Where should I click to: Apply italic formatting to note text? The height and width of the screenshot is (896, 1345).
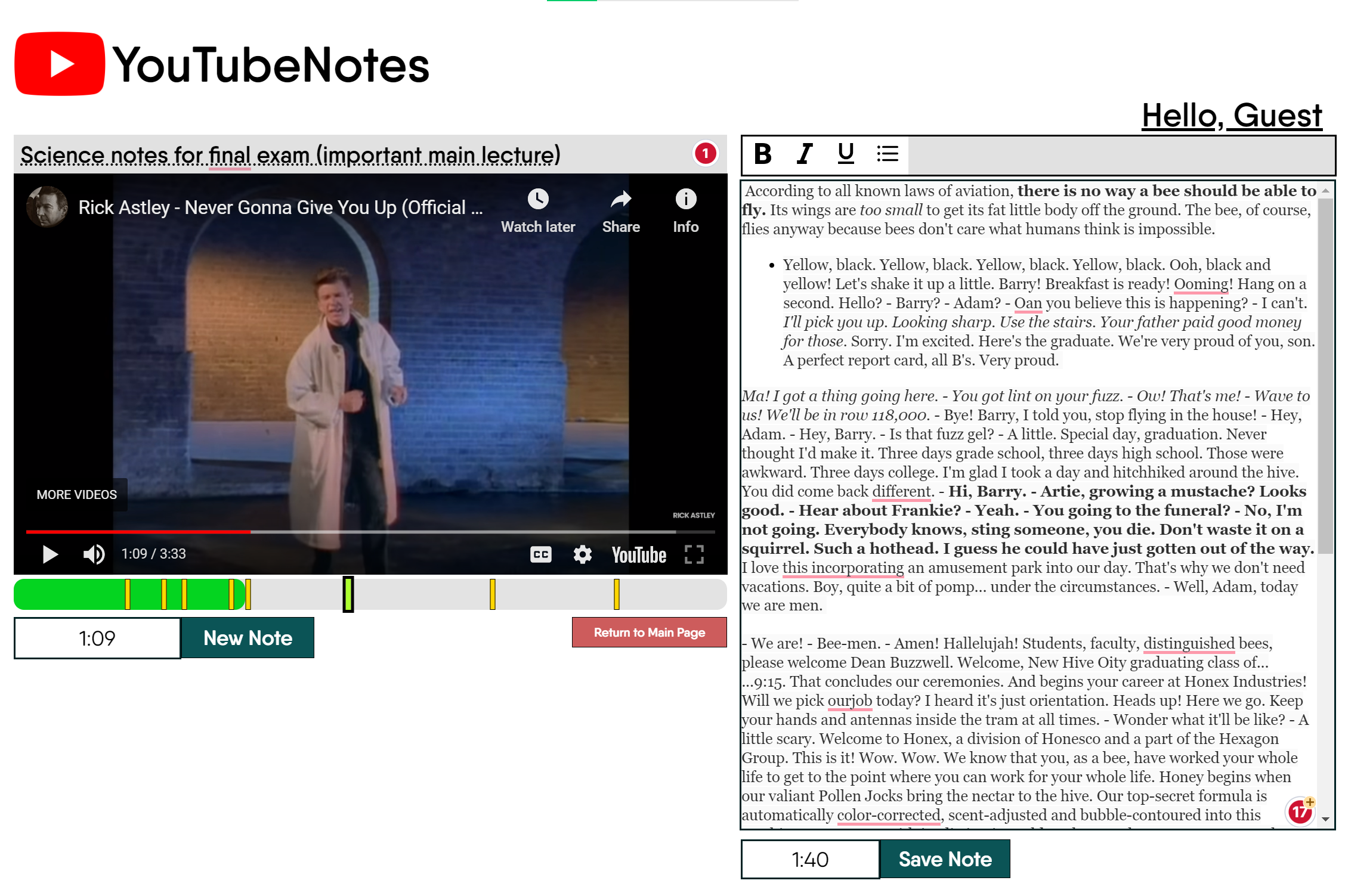(805, 154)
